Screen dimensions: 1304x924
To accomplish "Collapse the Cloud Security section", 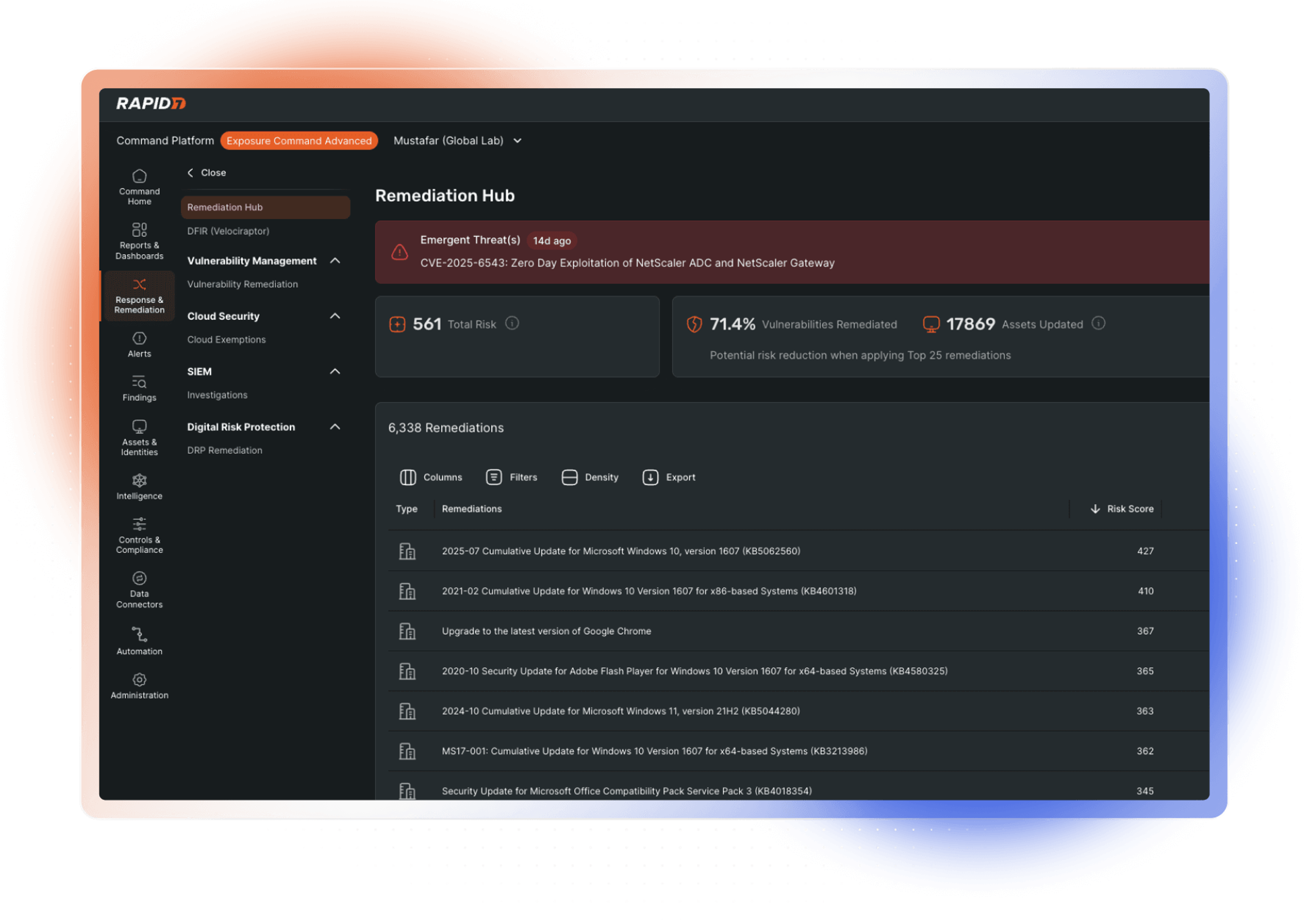I will tap(335, 316).
